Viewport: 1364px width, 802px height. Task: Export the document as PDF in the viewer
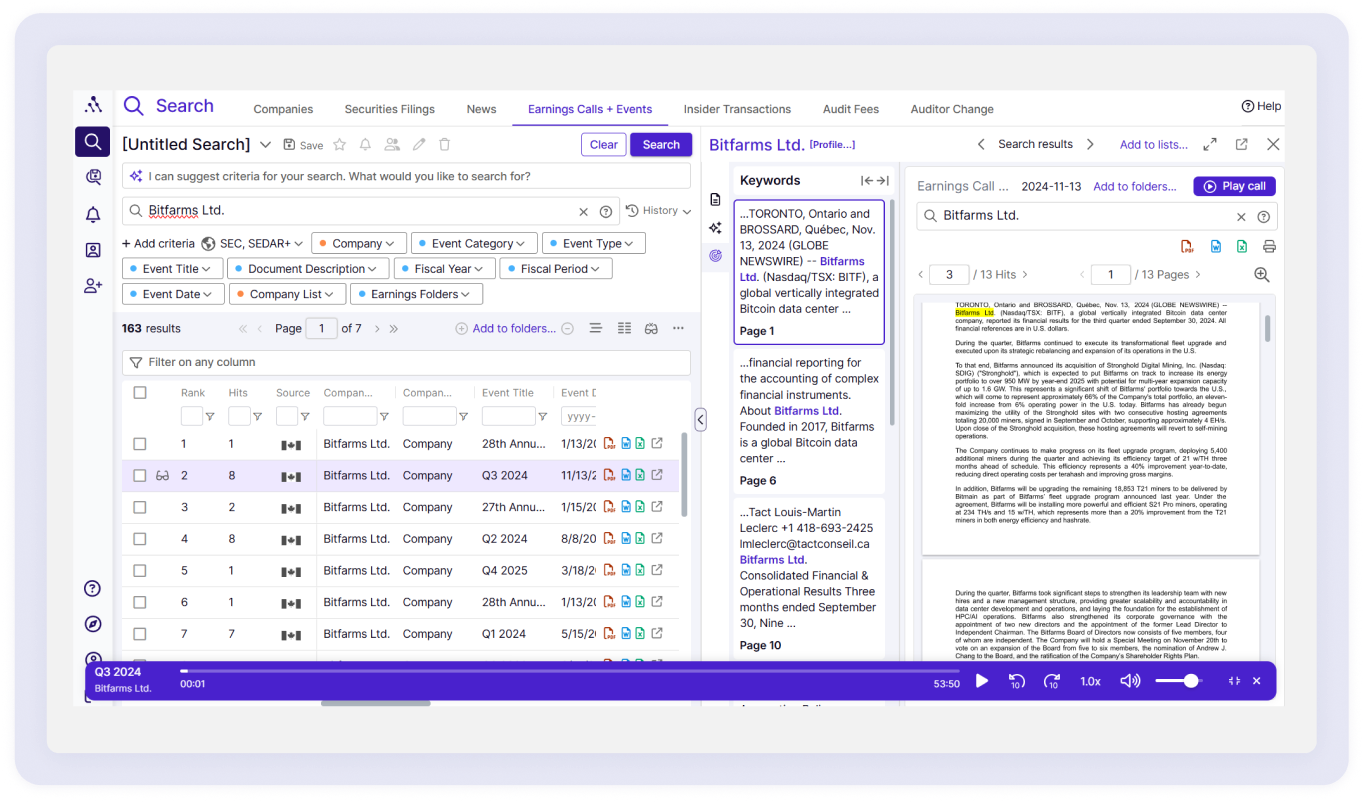tap(1187, 247)
